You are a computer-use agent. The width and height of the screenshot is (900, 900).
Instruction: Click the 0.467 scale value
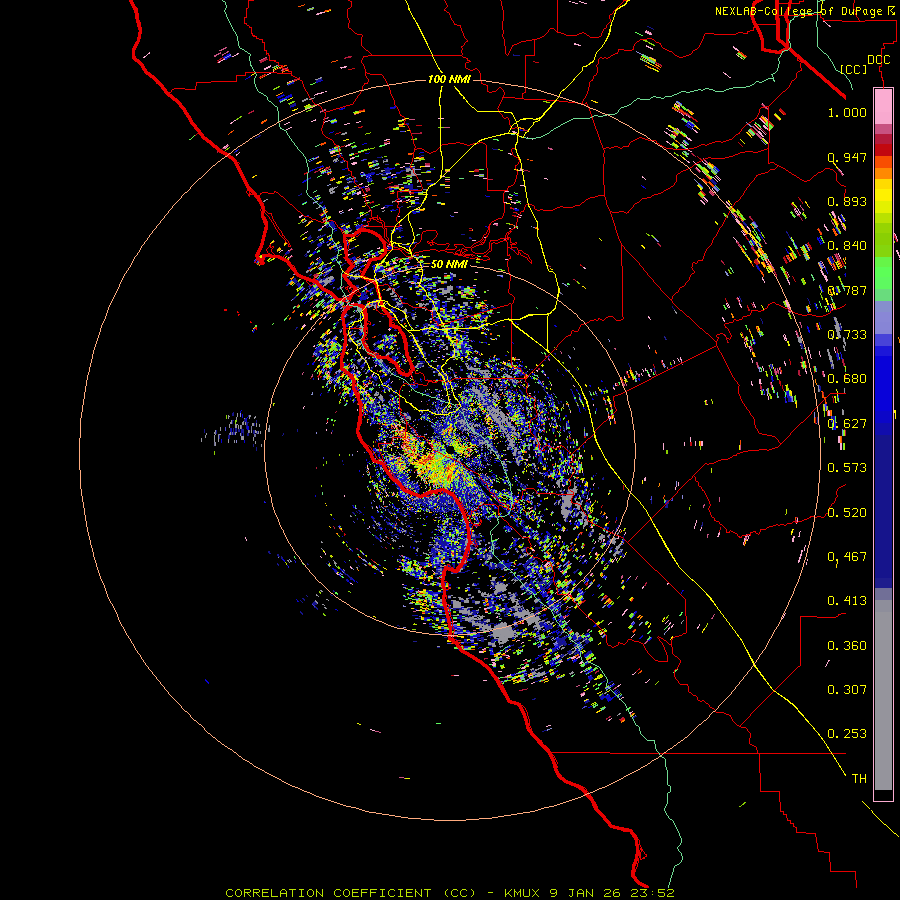point(847,556)
